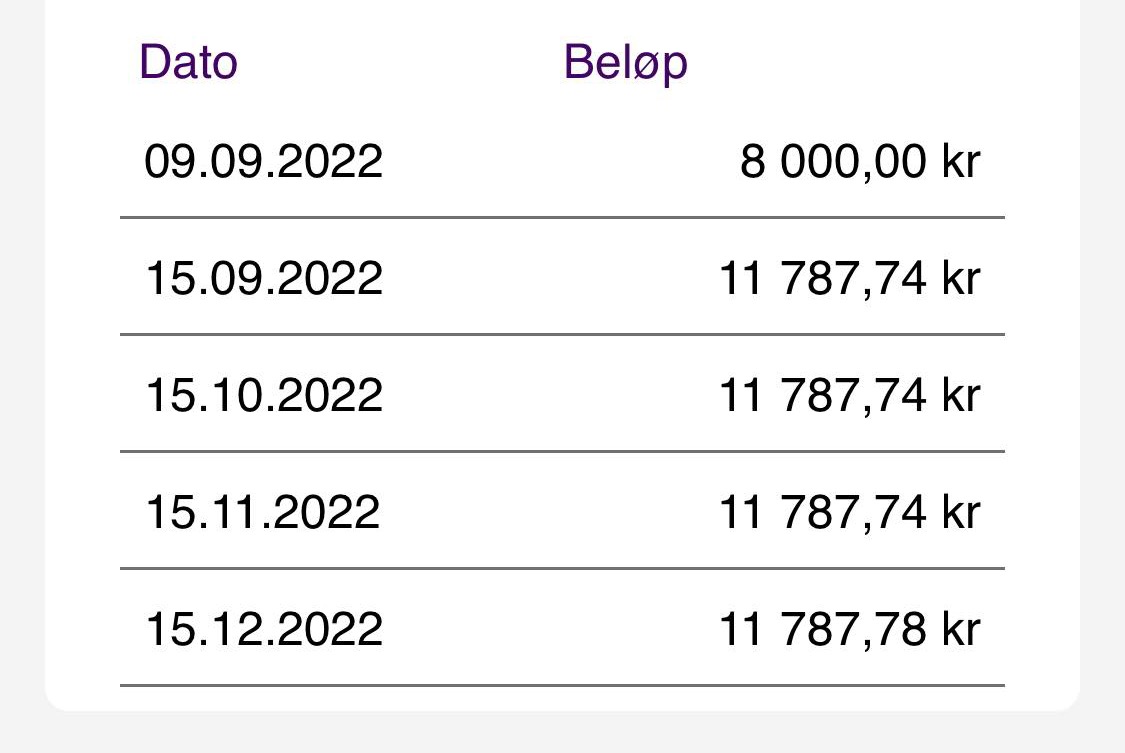Click the kr unit in the 15.12.2022 row
This screenshot has width=1125, height=753.
pos(960,629)
